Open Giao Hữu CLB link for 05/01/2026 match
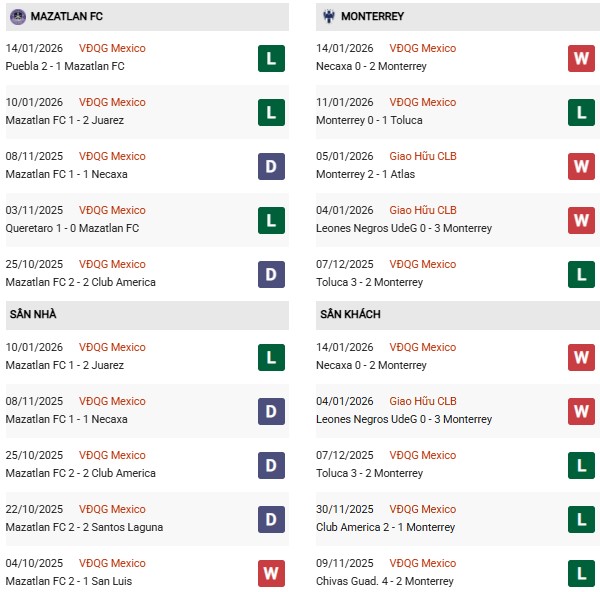The image size is (600, 592). pos(423,156)
